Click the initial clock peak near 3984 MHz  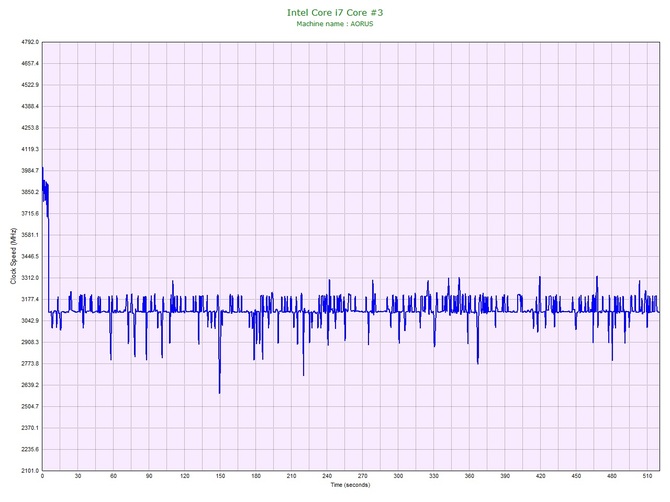pos(43,168)
